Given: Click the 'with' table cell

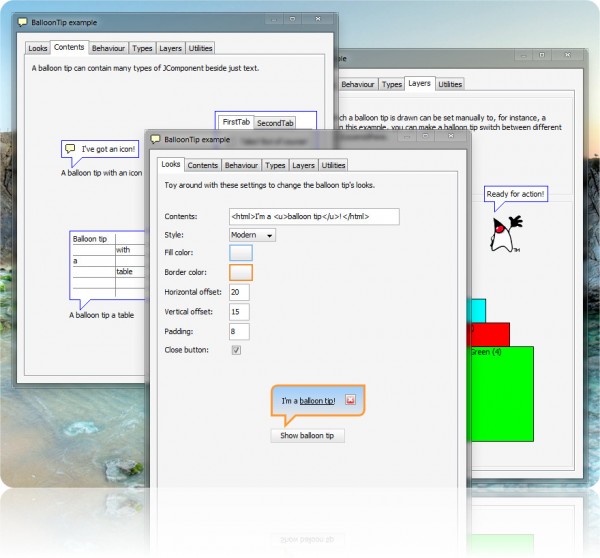Looking at the screenshot, I should click(x=130, y=250).
